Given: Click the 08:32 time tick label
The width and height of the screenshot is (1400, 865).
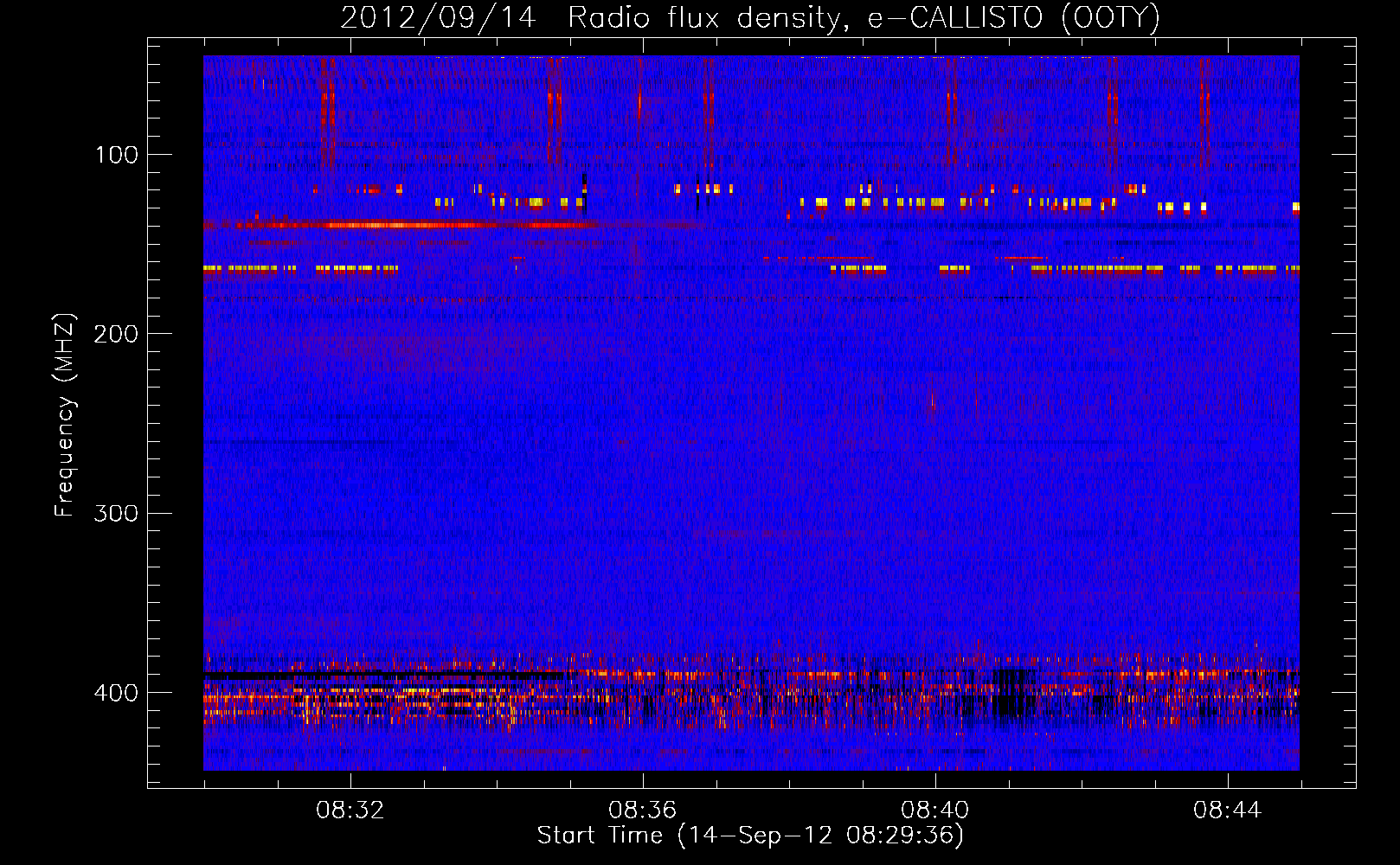Looking at the screenshot, I should click(350, 810).
